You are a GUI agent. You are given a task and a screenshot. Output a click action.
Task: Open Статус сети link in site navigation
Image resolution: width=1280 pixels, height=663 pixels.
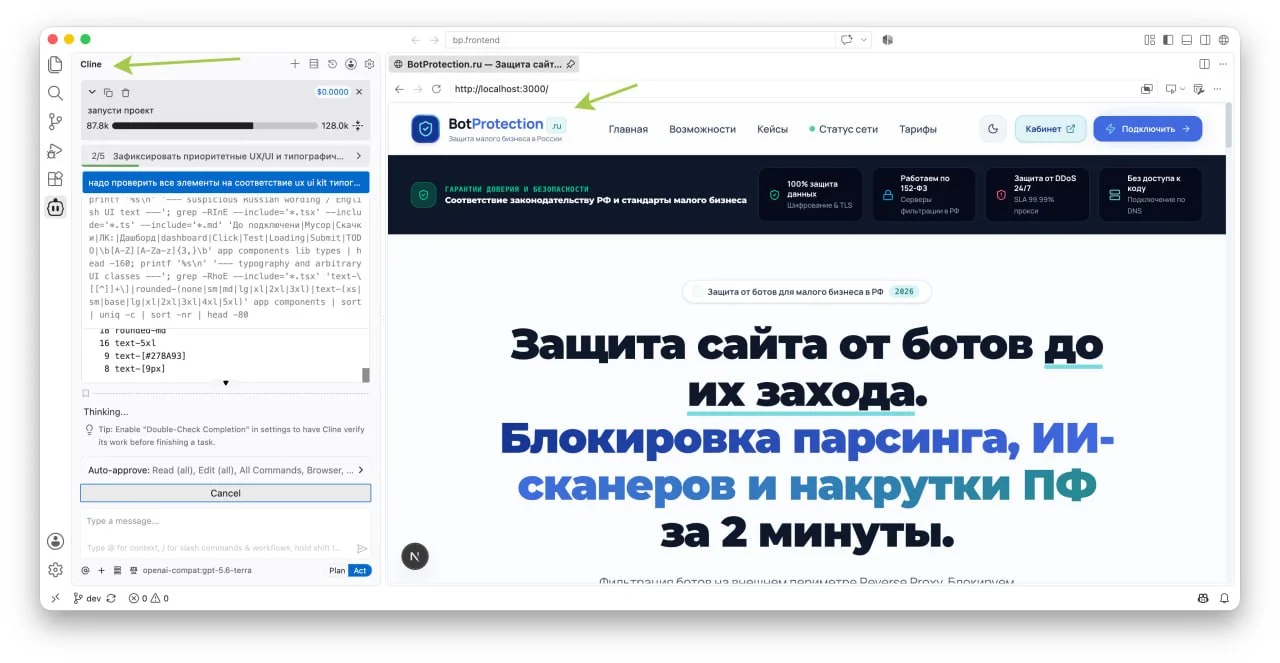[x=843, y=129]
